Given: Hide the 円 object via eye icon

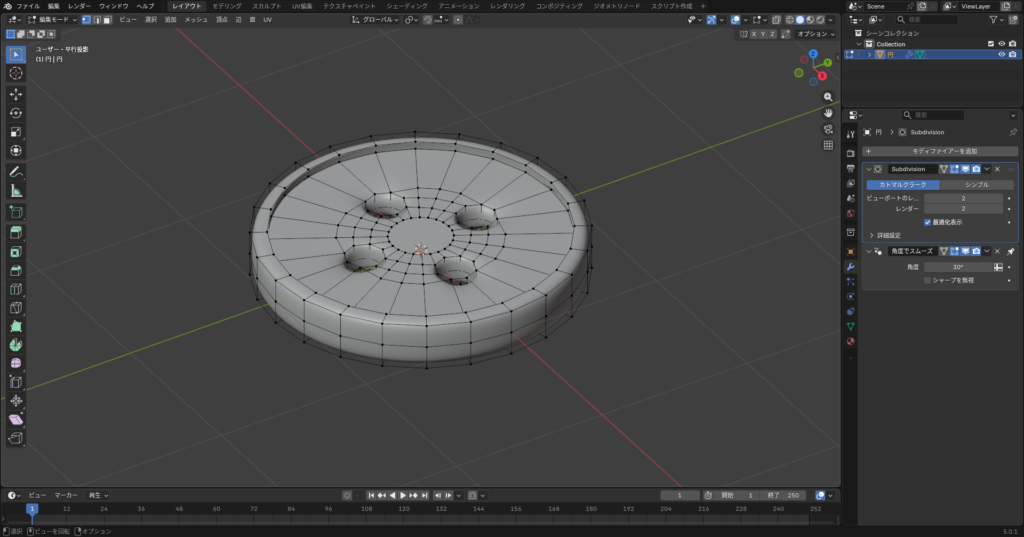Looking at the screenshot, I should (x=1001, y=54).
